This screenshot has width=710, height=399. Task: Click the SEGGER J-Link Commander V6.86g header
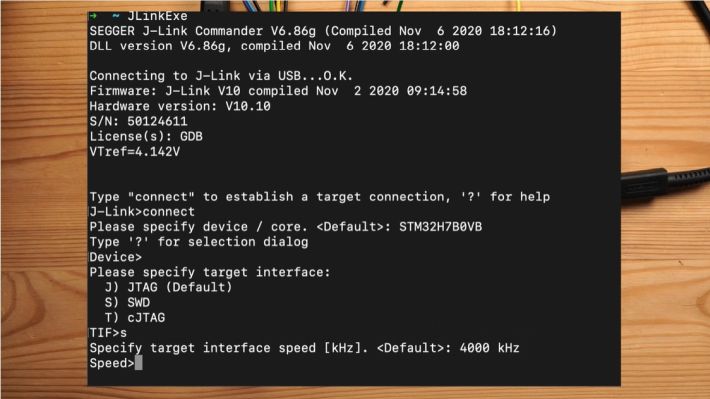(202, 31)
